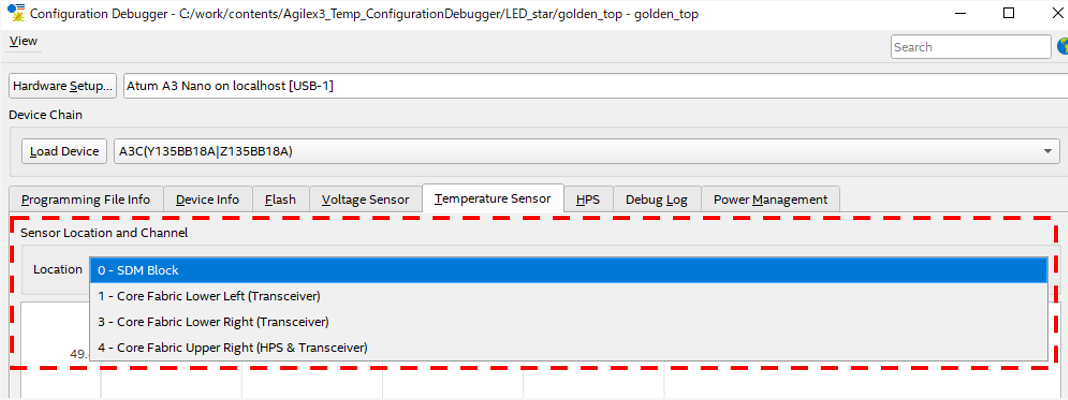Screen dimensions: 1068x400
Task: Select 0 - SDM Block location option
Action: point(568,270)
